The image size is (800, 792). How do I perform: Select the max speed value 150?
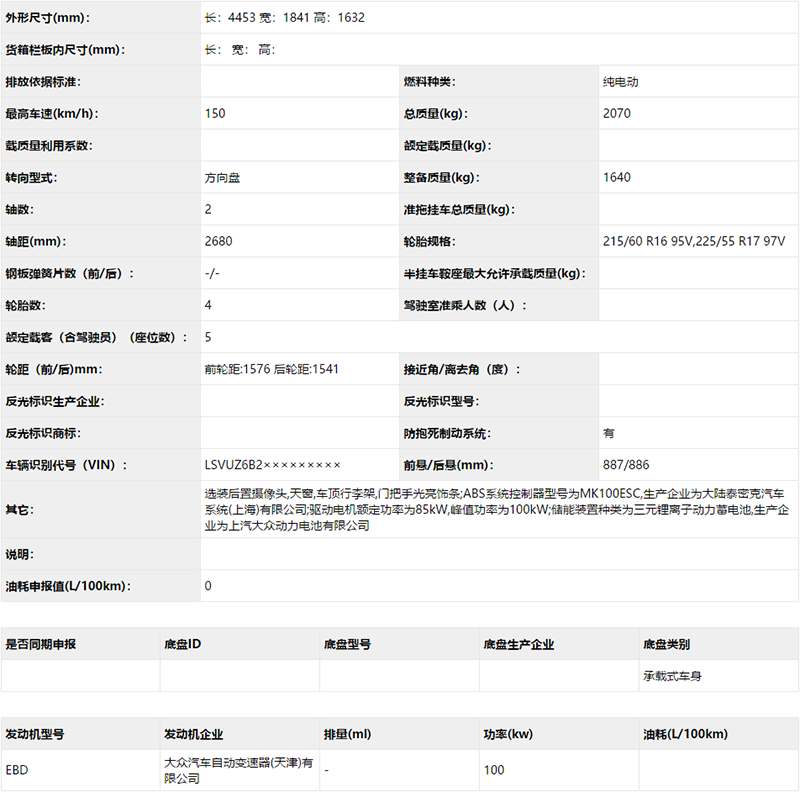coord(215,114)
